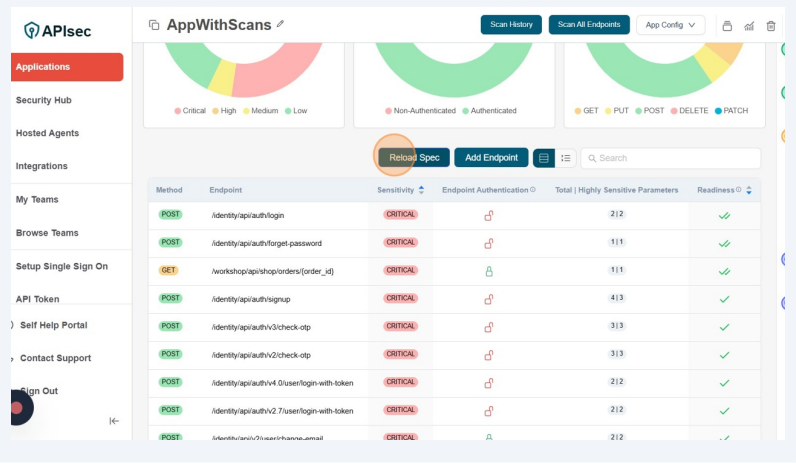Click the endpoint Search field
This screenshot has height=468, width=796.
pos(671,158)
